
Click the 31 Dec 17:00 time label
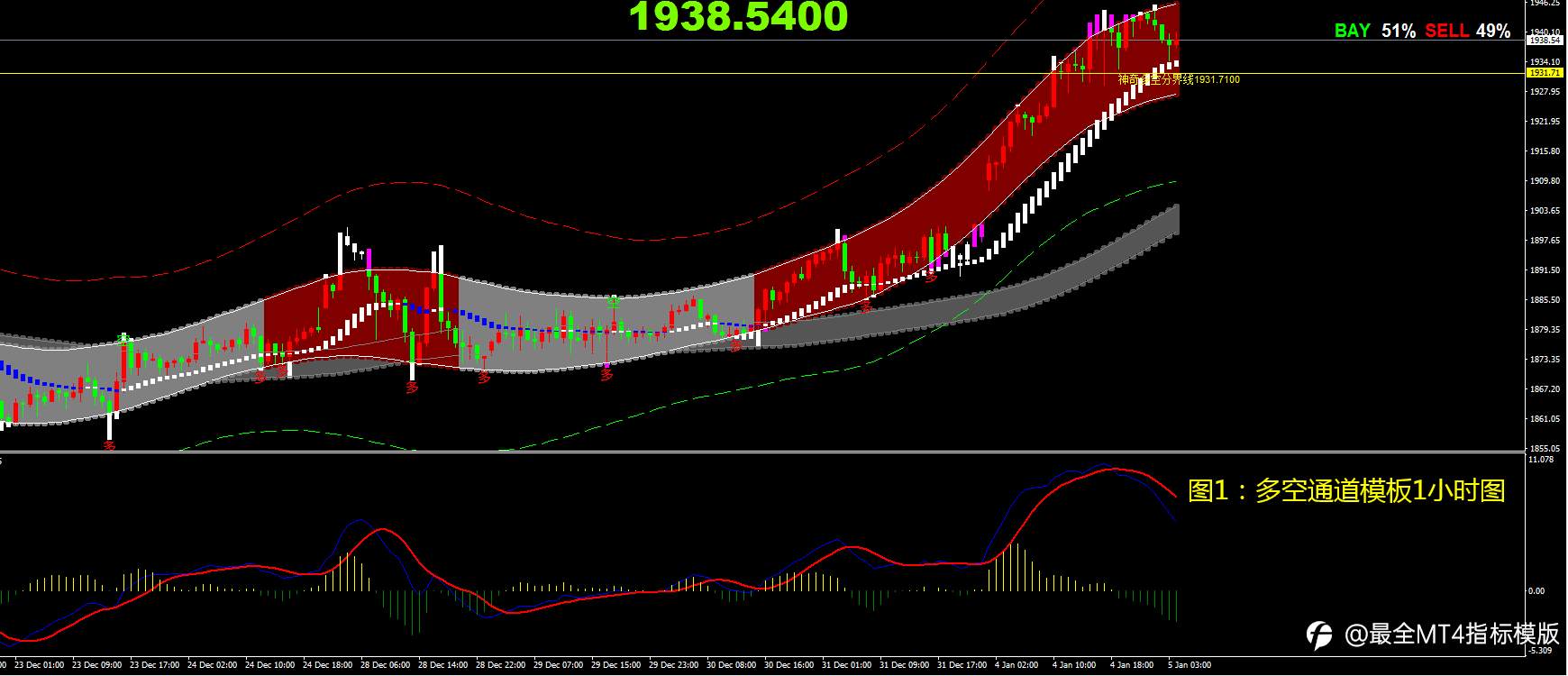[962, 665]
